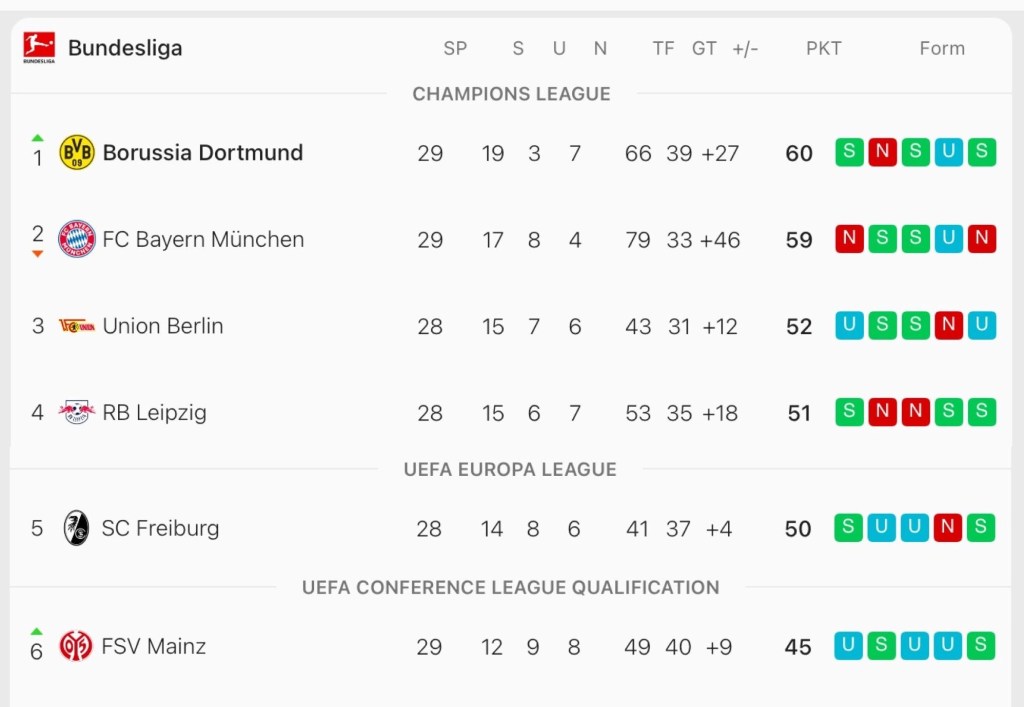Sort table by PKT column header

(823, 48)
